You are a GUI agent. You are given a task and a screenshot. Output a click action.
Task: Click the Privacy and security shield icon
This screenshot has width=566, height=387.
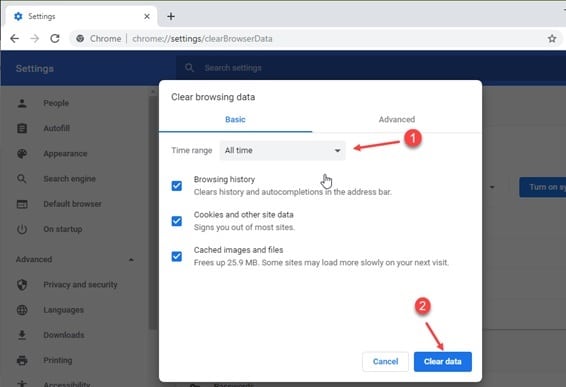tap(22, 284)
